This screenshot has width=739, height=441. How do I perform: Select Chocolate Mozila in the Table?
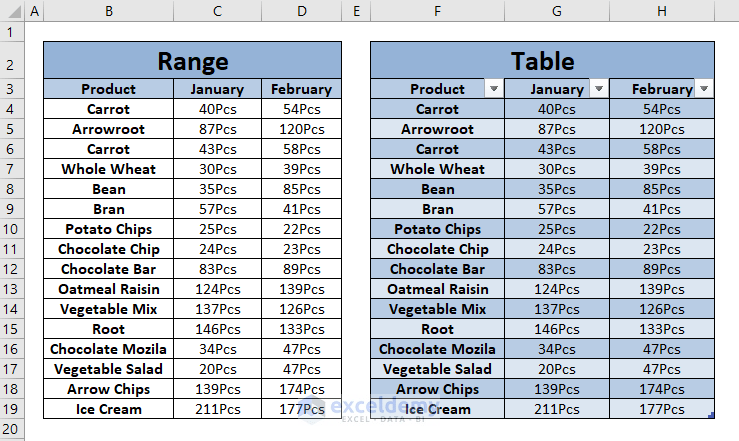coord(437,349)
